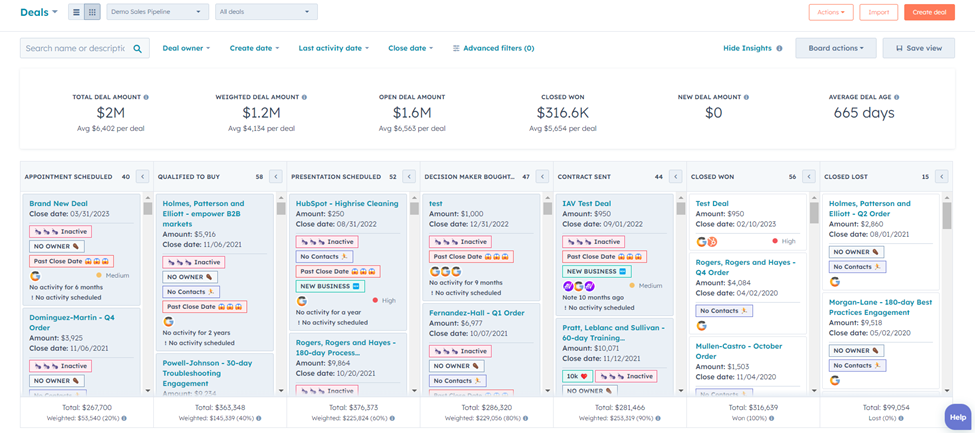Open Mullen-Castro - October Order deal

point(739,351)
